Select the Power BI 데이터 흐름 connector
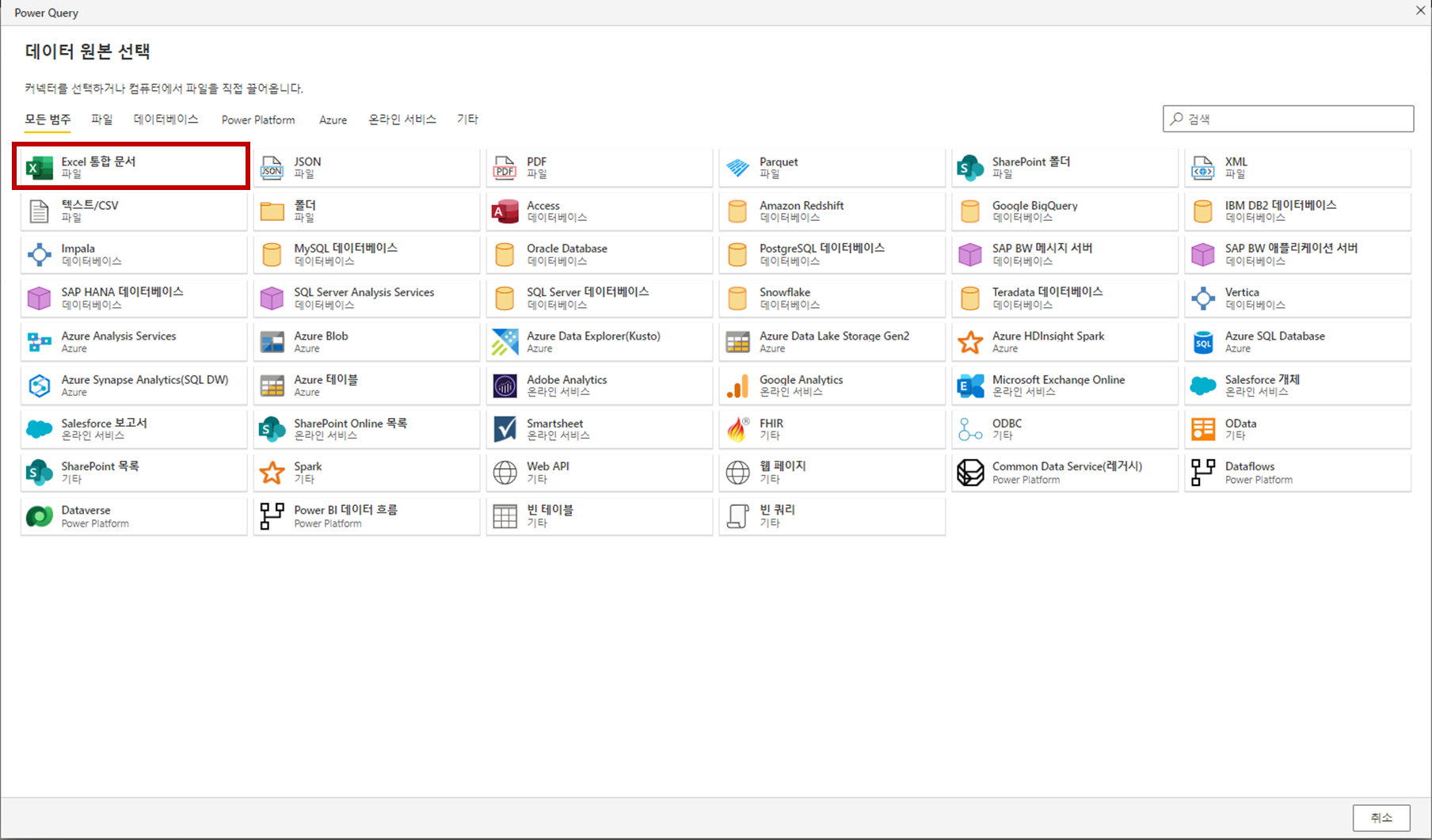 click(x=367, y=516)
